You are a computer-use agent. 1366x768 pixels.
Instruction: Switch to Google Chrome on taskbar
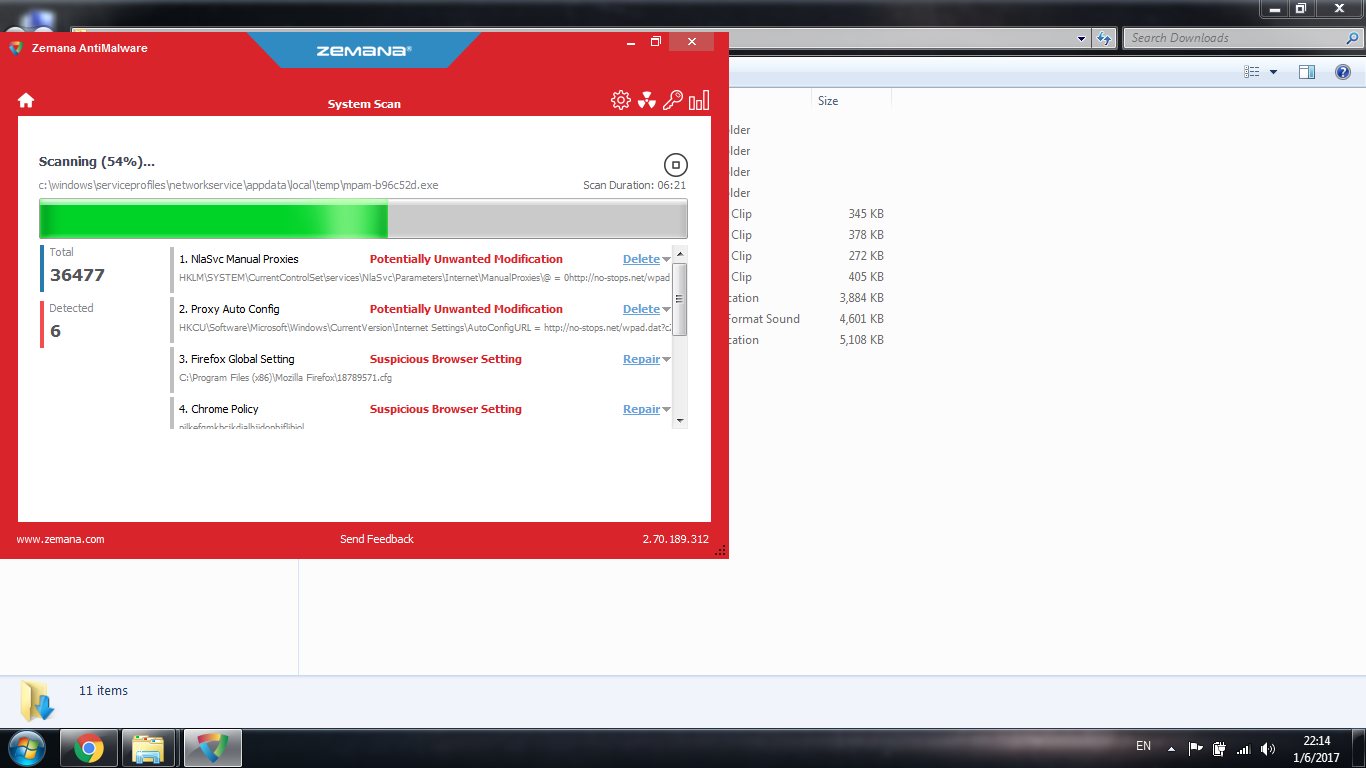tap(89, 748)
